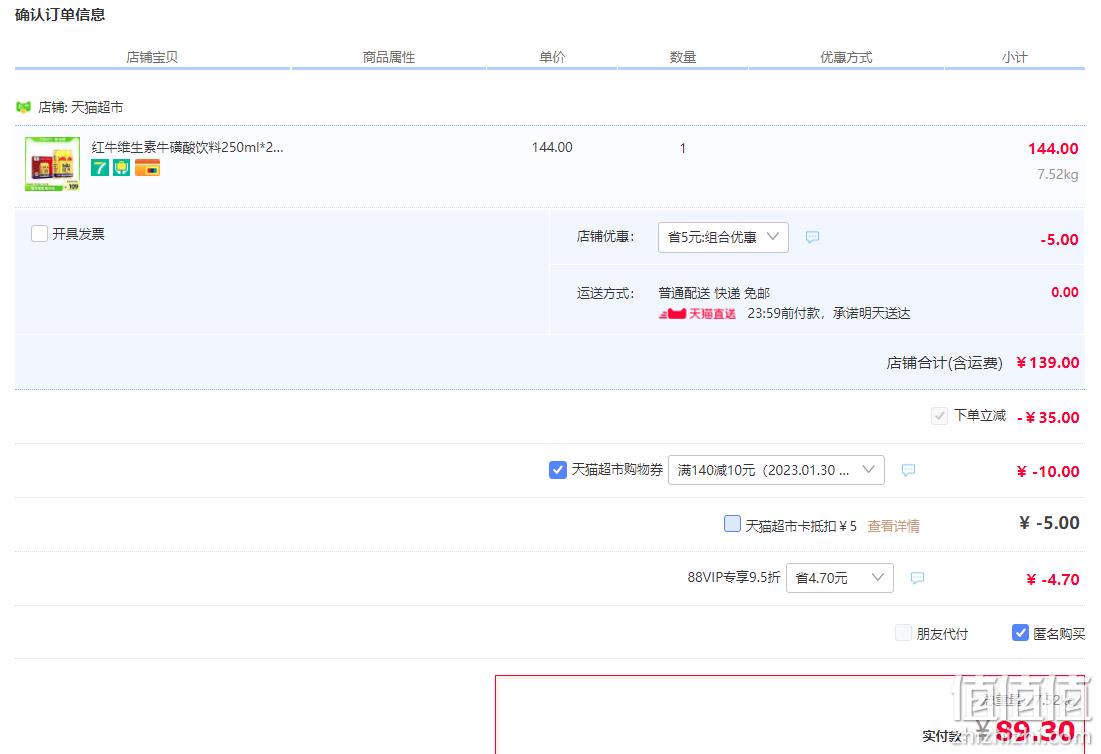Open the 查看详情 link for supermarket card
1101x754 pixels.
click(x=893, y=526)
